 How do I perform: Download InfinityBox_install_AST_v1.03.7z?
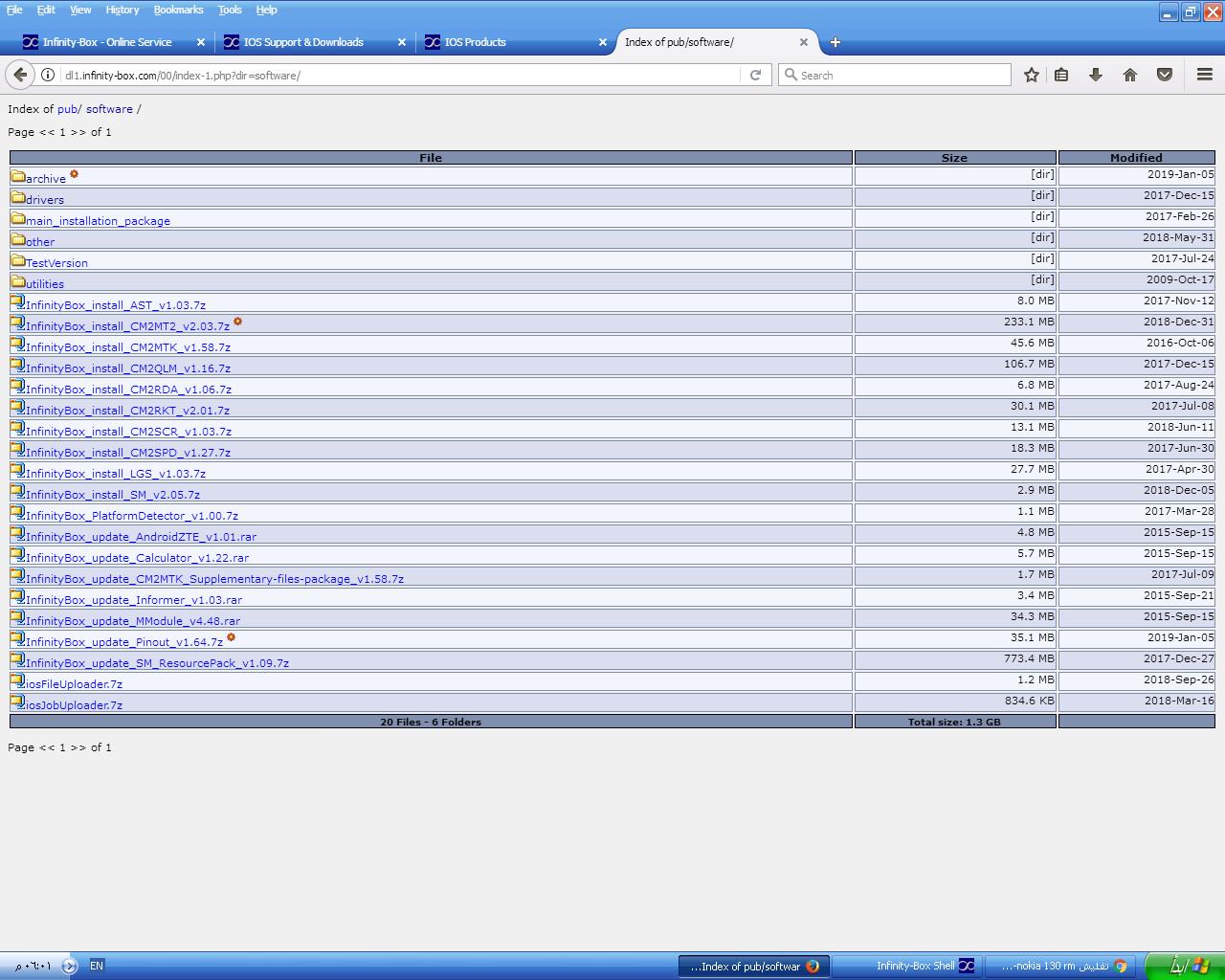(116, 305)
